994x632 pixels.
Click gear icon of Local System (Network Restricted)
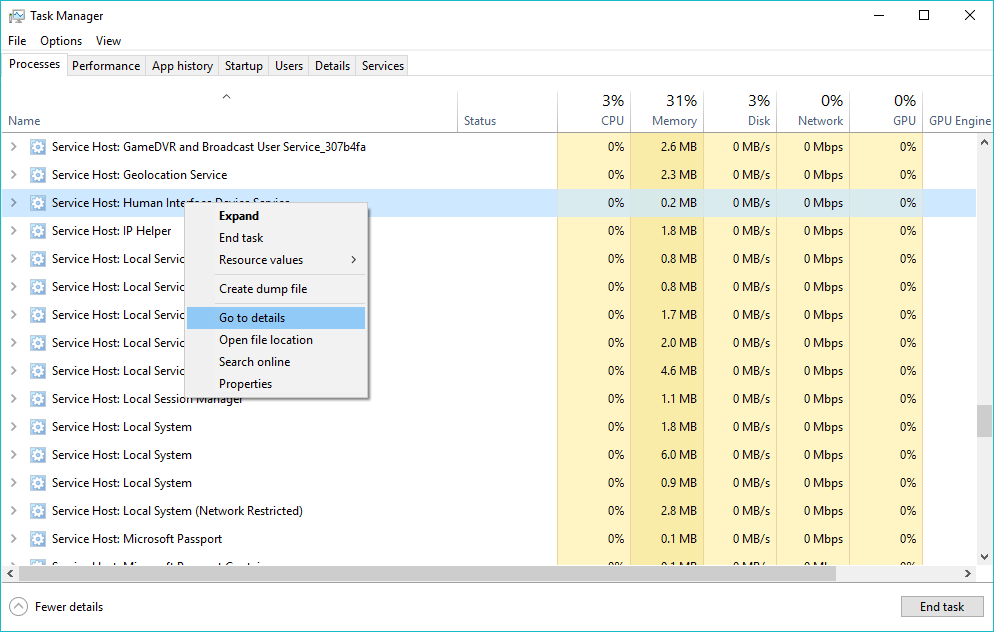(x=38, y=511)
